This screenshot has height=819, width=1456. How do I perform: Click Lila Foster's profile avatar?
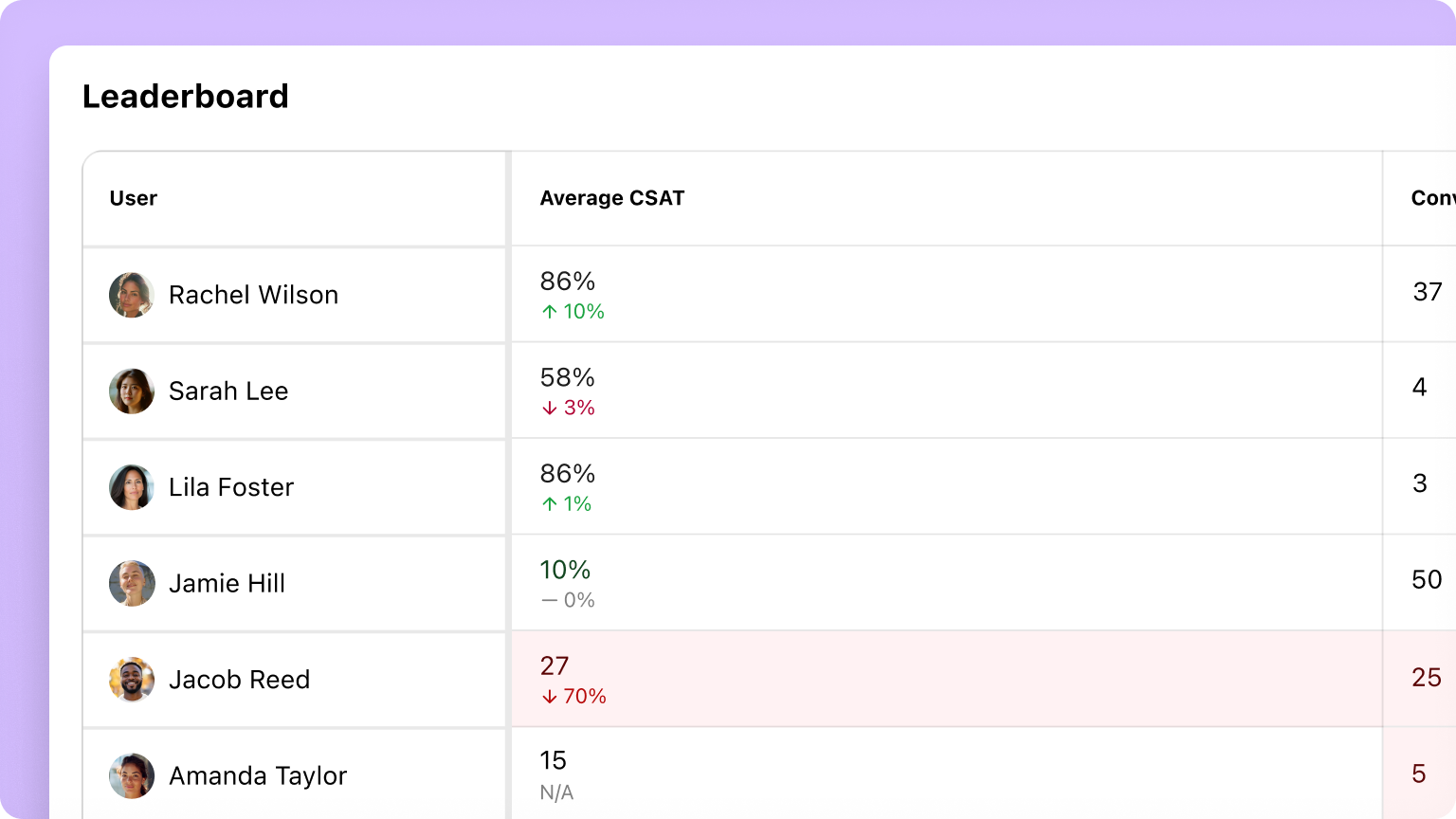(132, 487)
